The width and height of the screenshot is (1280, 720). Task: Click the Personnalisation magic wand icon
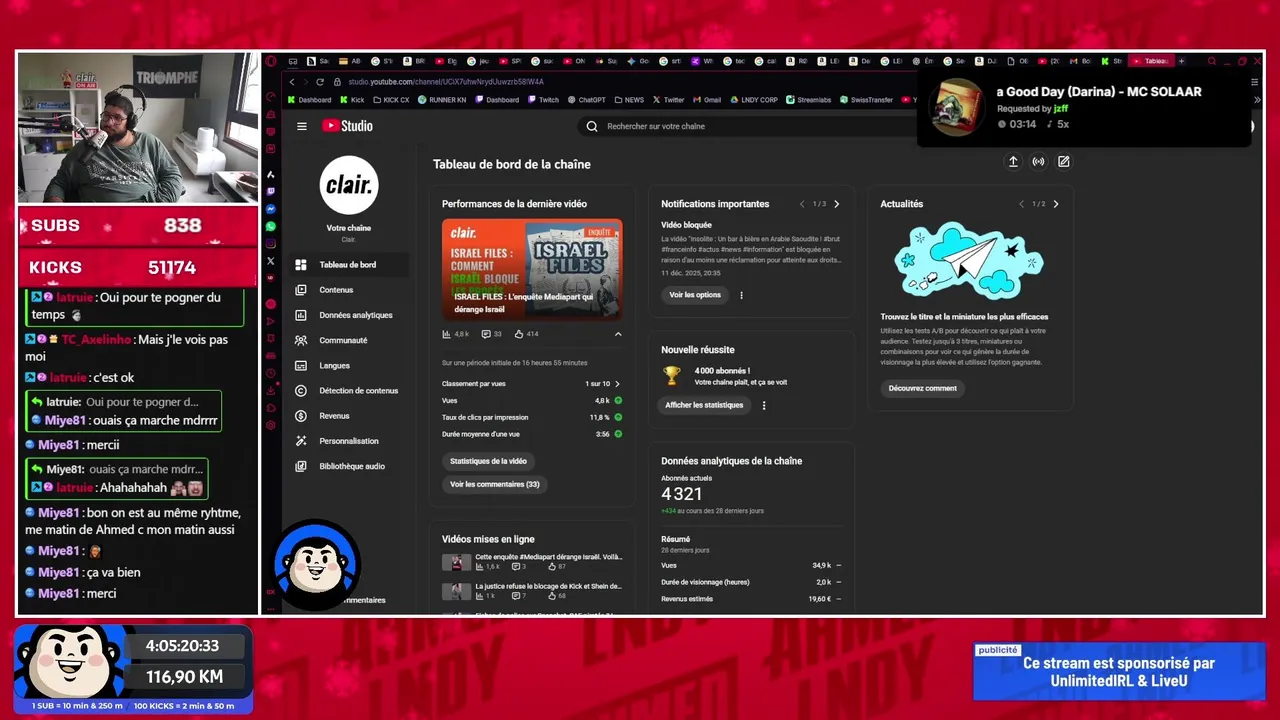(301, 441)
